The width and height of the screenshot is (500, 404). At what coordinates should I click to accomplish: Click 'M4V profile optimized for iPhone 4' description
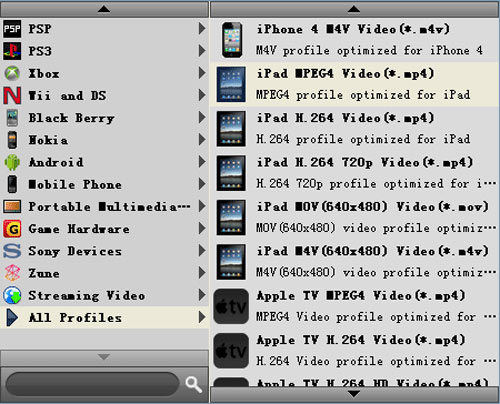coord(369,50)
